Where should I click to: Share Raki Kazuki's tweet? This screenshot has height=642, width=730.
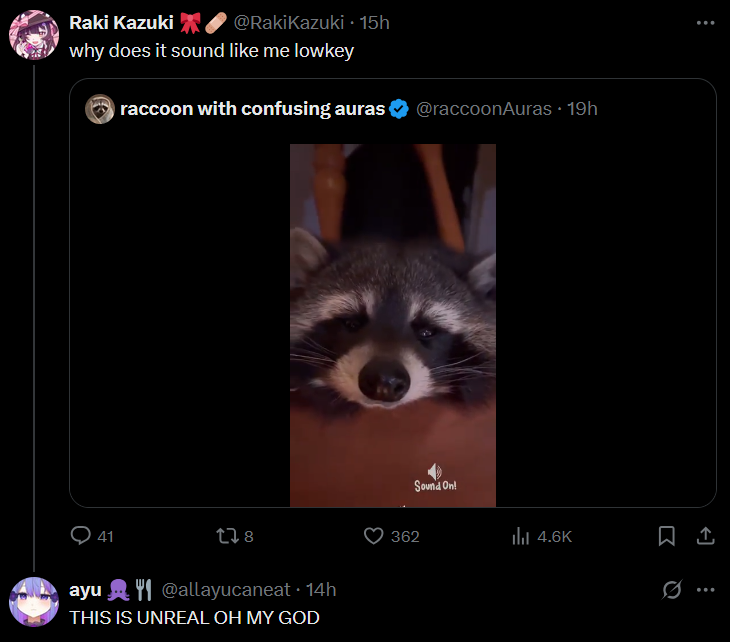[x=705, y=536]
